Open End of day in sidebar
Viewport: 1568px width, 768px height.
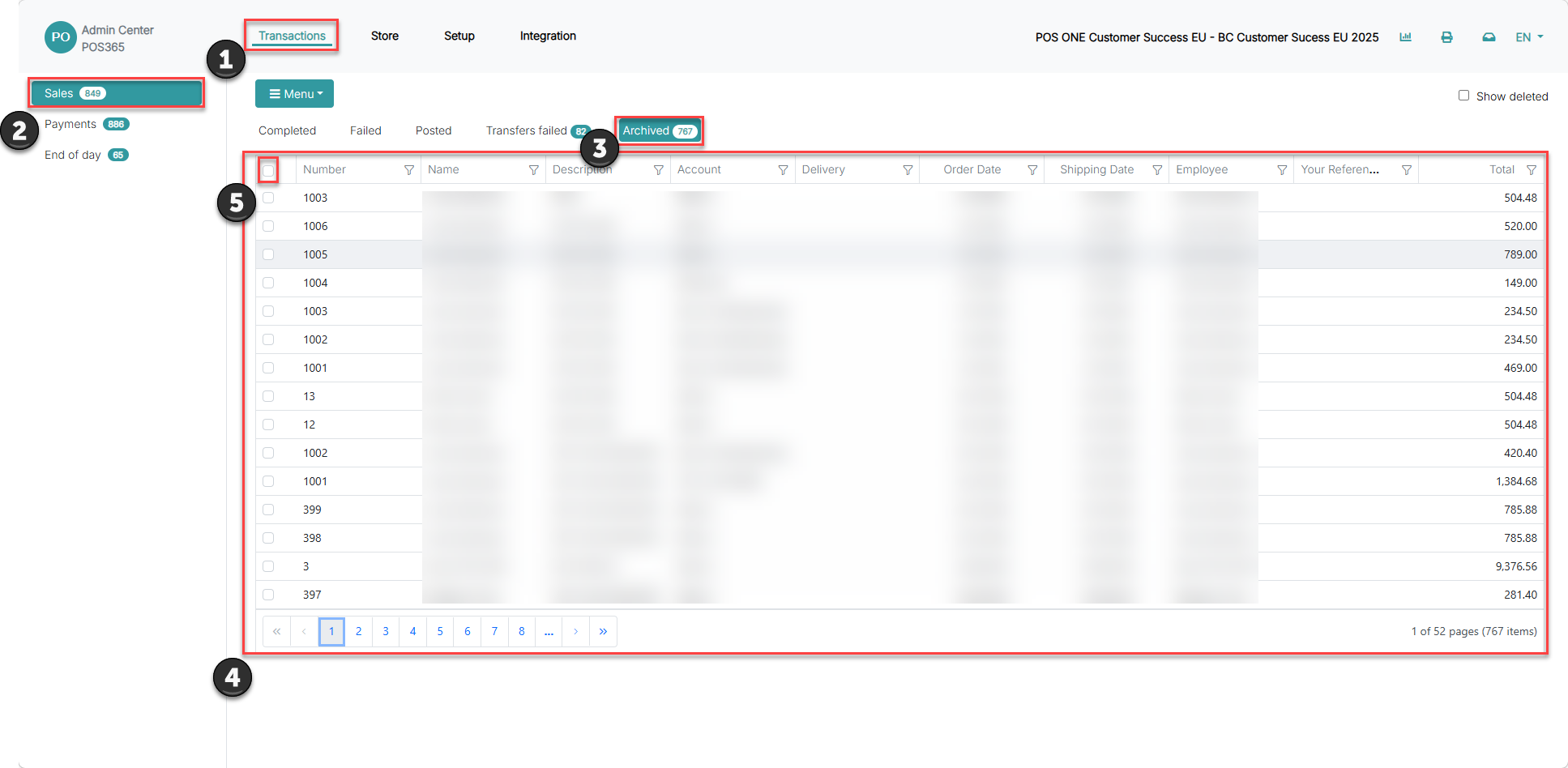click(x=86, y=155)
